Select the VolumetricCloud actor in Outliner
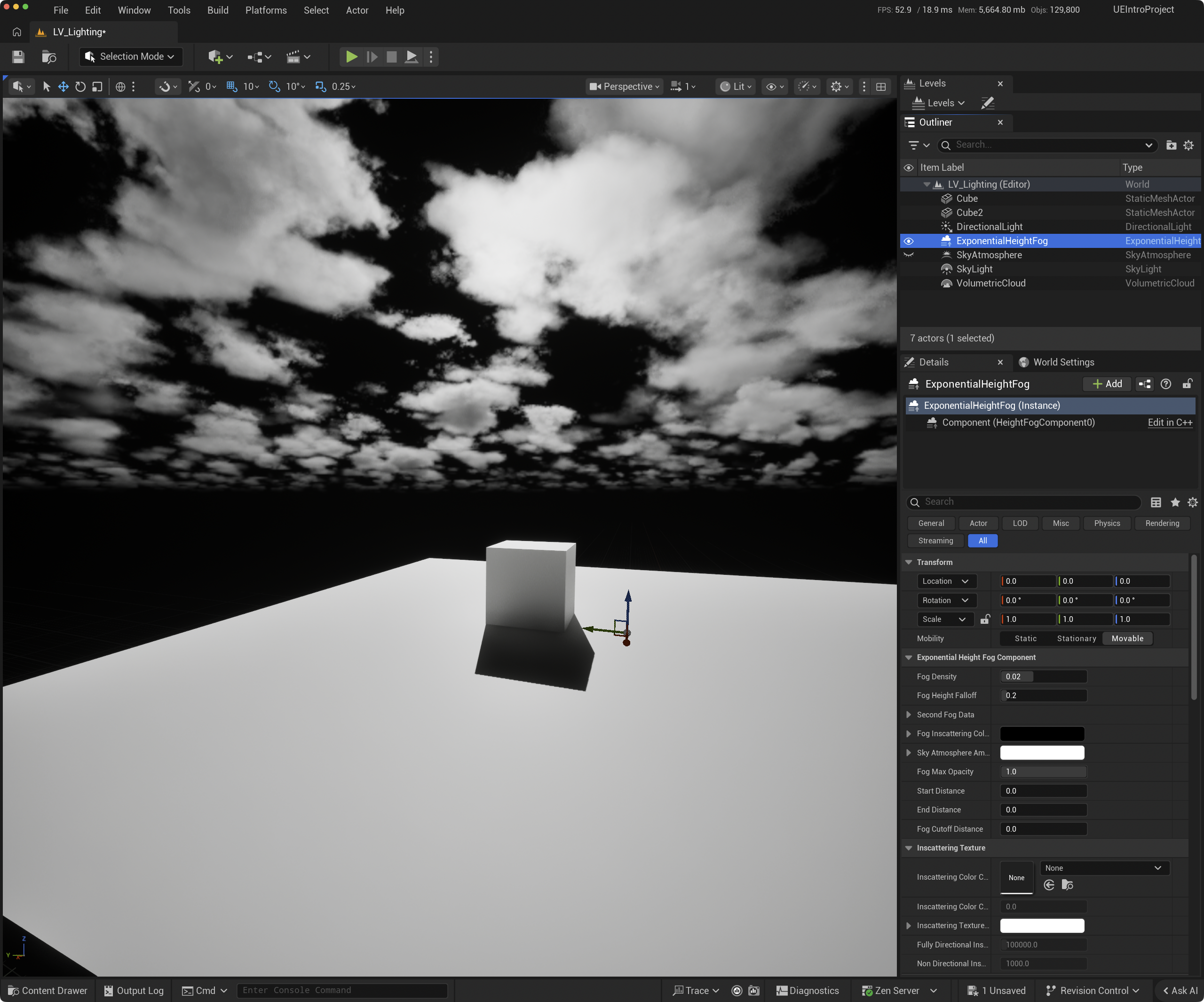 (991, 283)
